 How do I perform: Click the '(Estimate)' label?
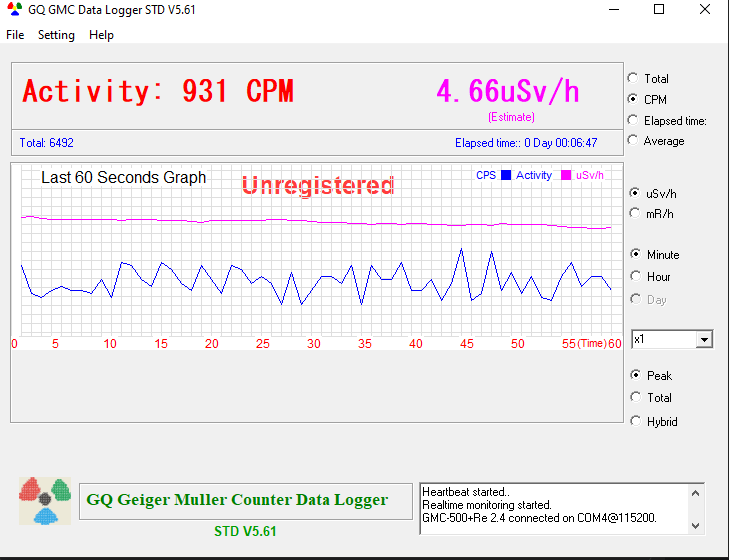coord(511,117)
